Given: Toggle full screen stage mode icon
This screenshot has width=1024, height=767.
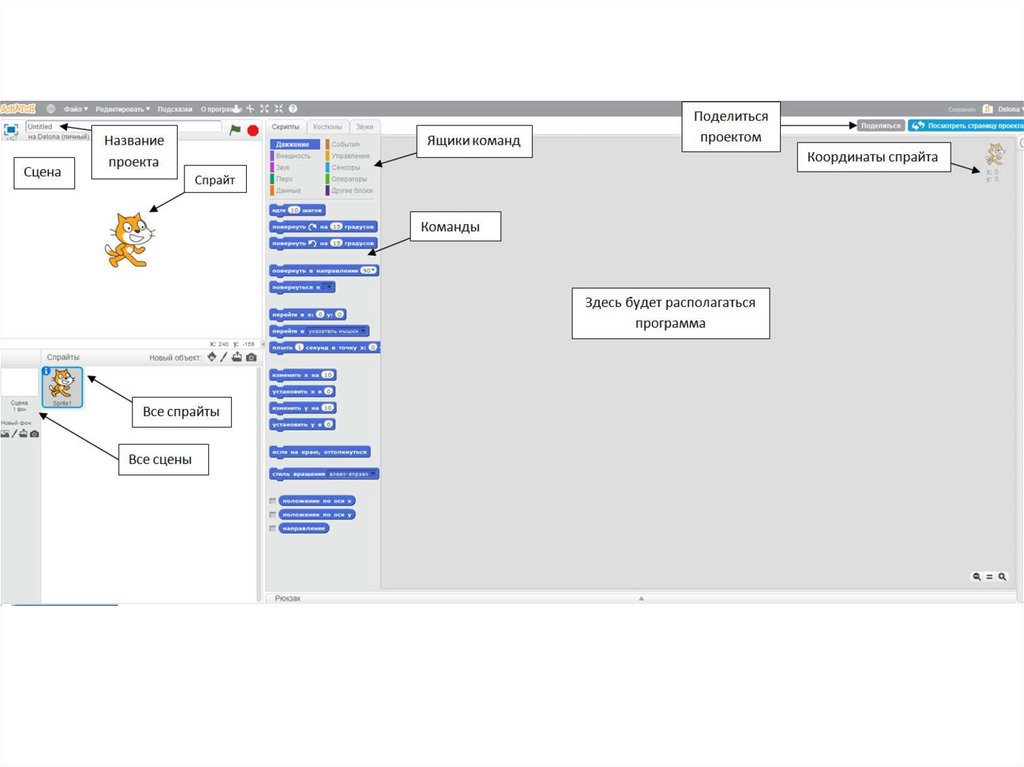Looking at the screenshot, I should click(11, 129).
